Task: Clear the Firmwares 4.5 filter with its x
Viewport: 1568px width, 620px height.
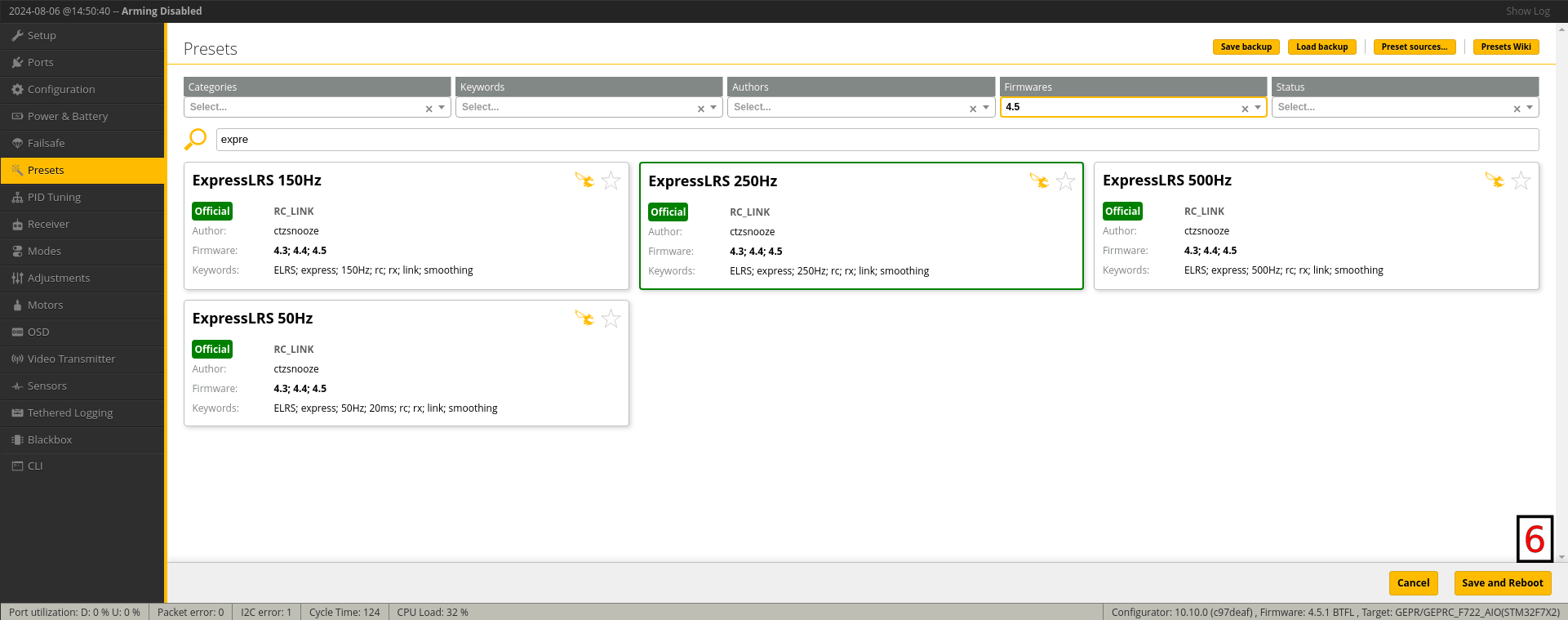Action: pyautogui.click(x=1245, y=109)
